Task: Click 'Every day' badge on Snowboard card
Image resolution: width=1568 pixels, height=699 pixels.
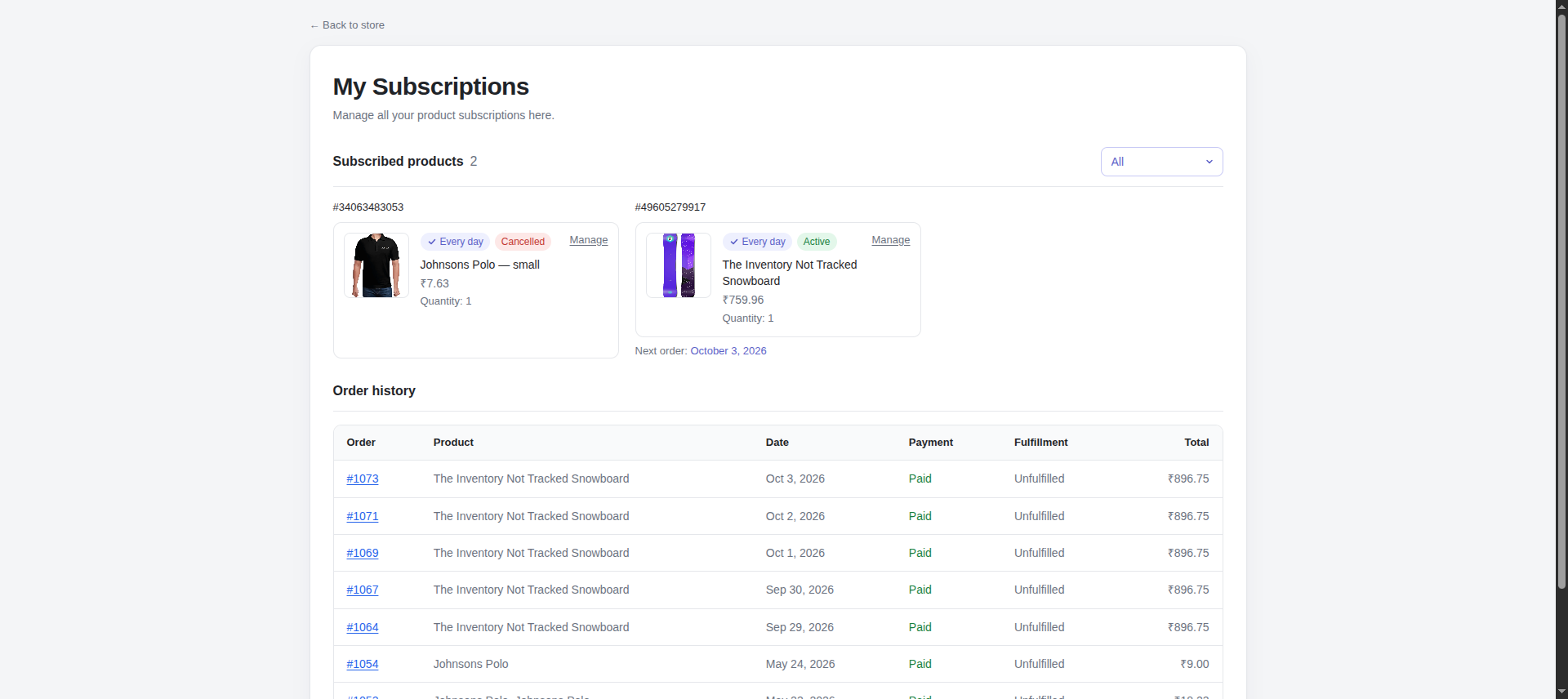Action: (757, 242)
